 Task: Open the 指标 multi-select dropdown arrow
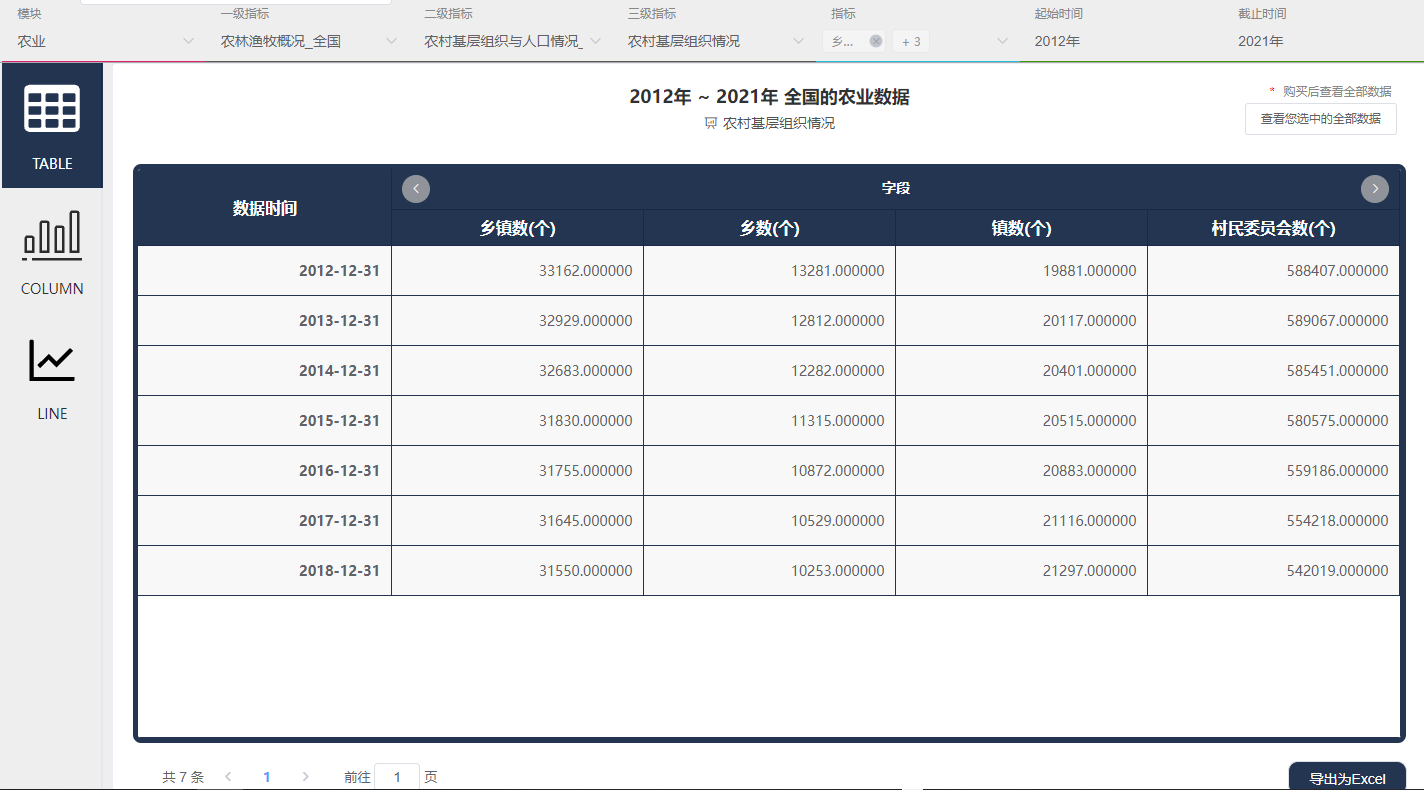click(1002, 42)
